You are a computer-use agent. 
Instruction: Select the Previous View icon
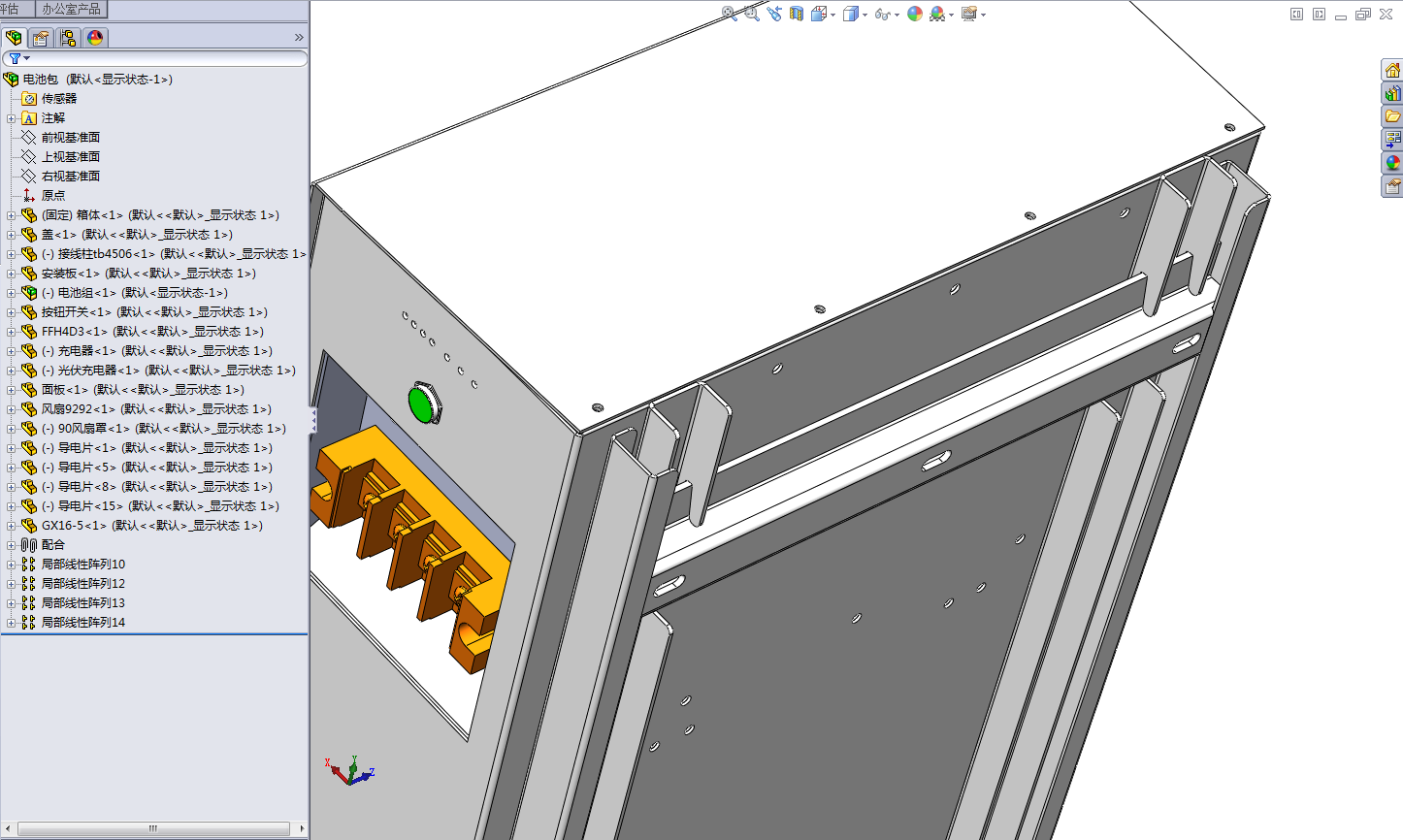pos(774,14)
